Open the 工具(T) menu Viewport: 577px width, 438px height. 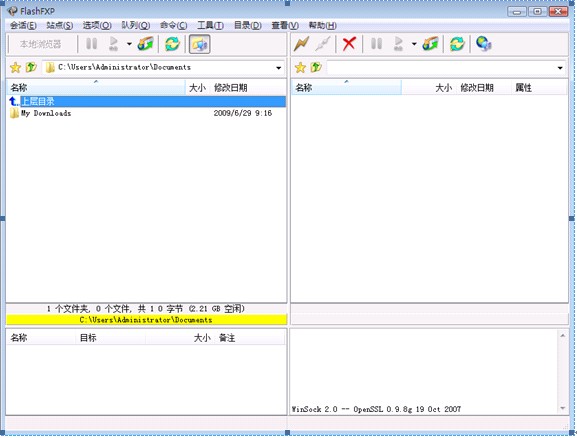pyautogui.click(x=210, y=25)
